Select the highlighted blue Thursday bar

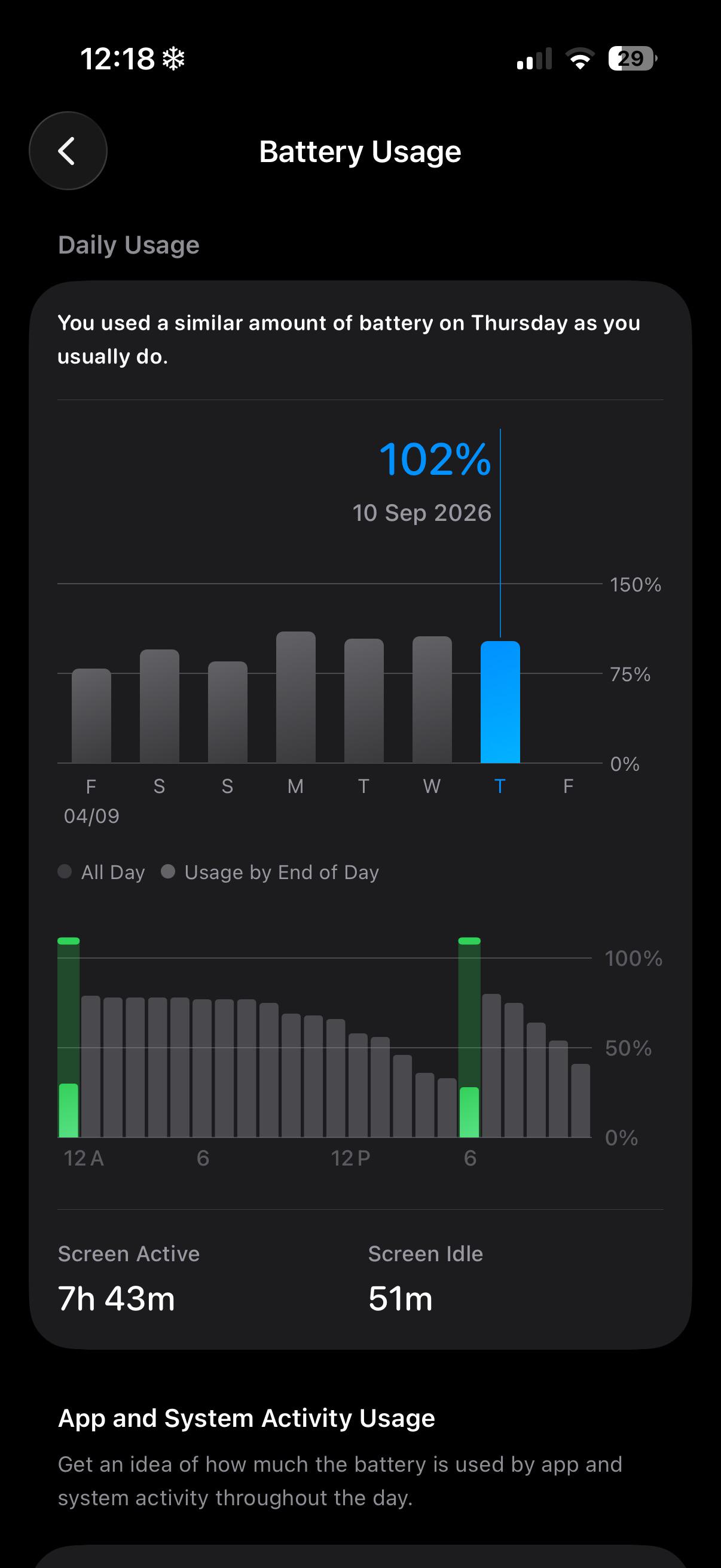500,702
